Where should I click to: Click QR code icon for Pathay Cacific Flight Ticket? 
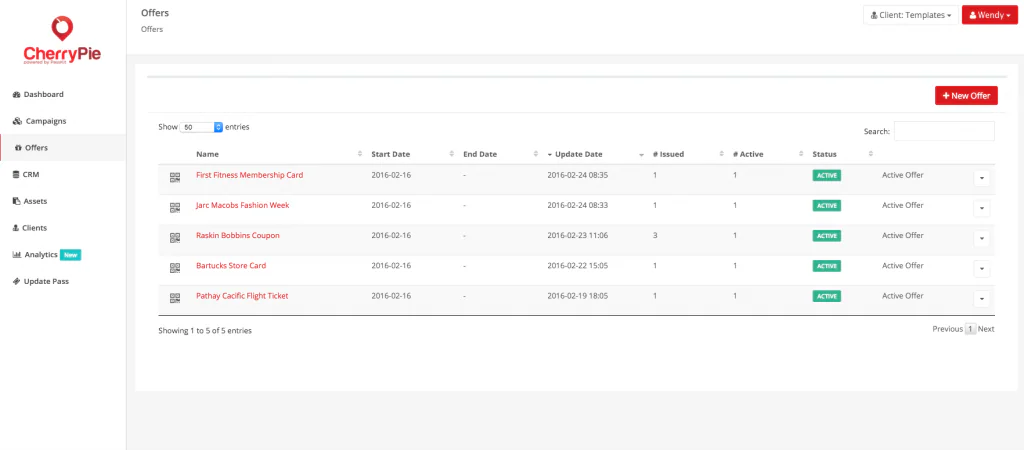[174, 298]
